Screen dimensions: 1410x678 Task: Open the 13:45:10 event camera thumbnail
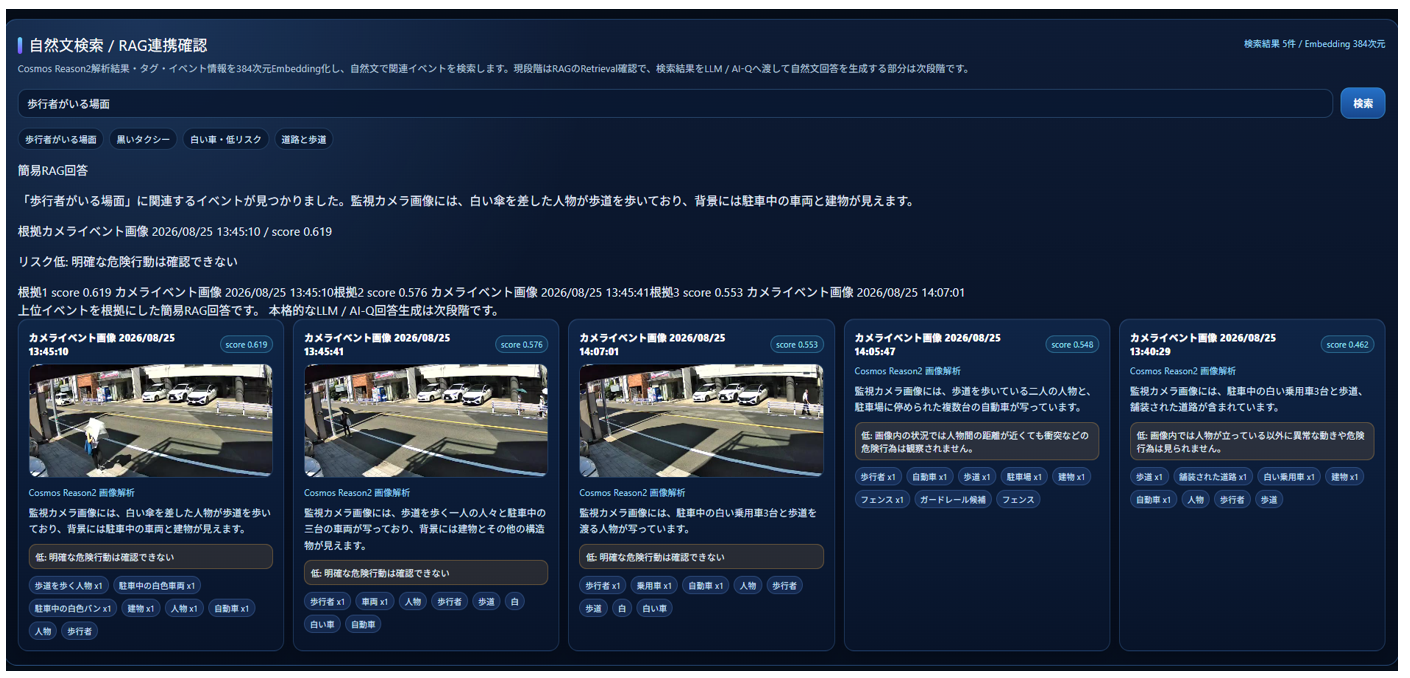(x=150, y=420)
